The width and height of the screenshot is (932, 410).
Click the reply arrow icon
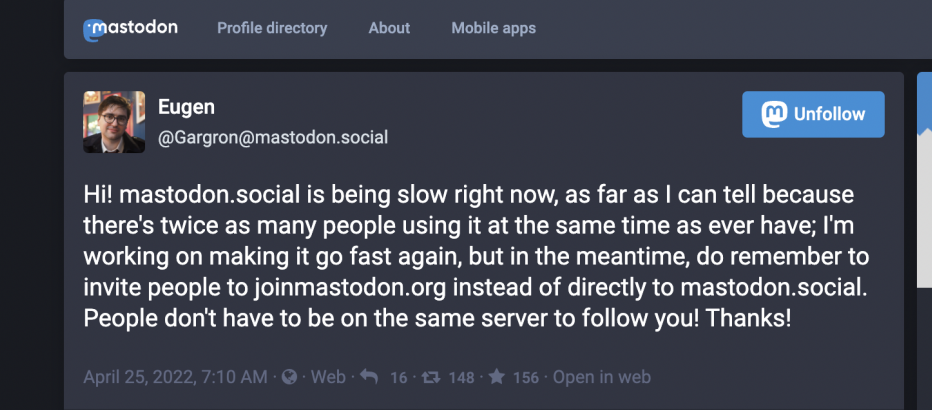(x=368, y=377)
